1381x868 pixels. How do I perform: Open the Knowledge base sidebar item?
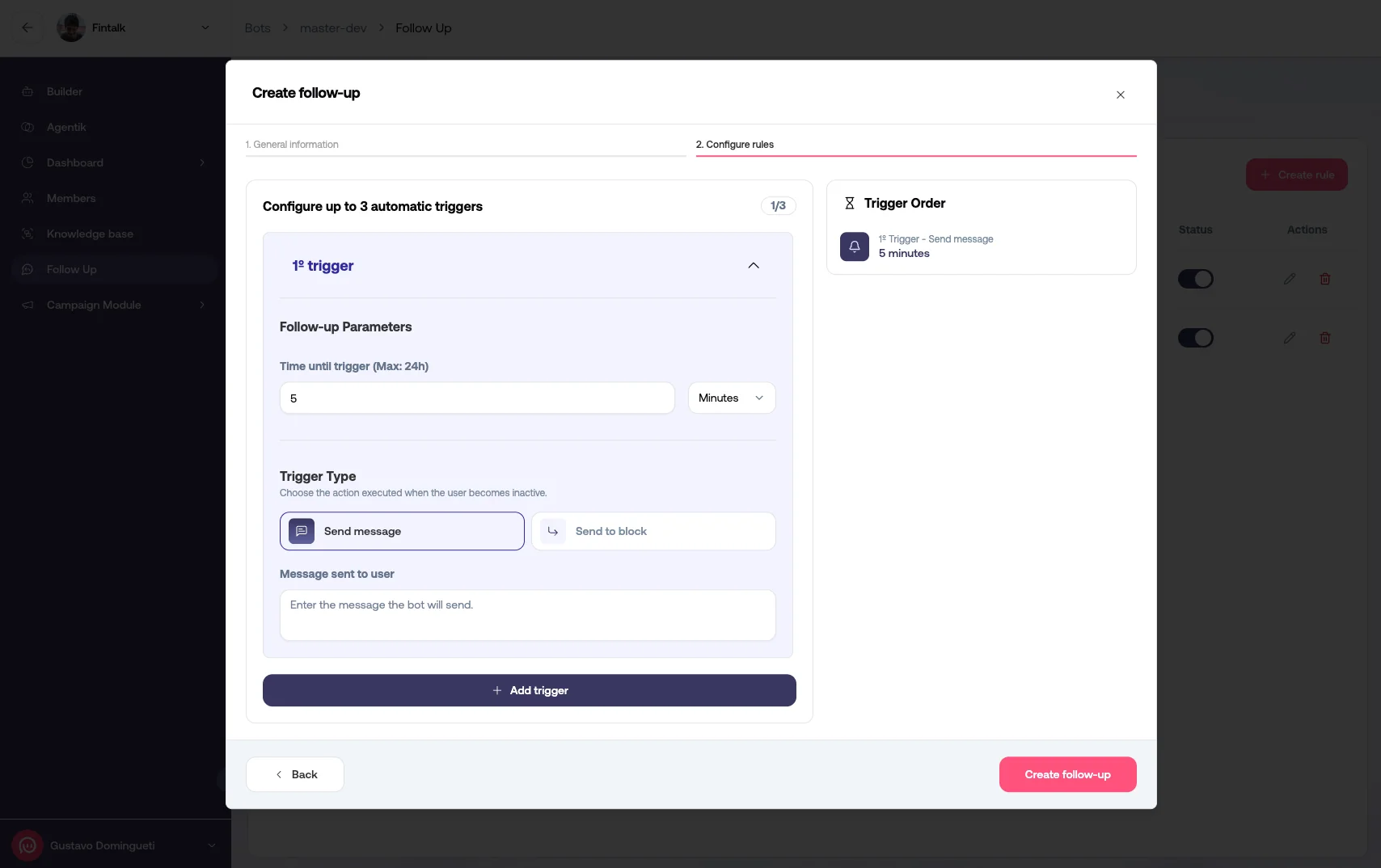[x=90, y=234]
